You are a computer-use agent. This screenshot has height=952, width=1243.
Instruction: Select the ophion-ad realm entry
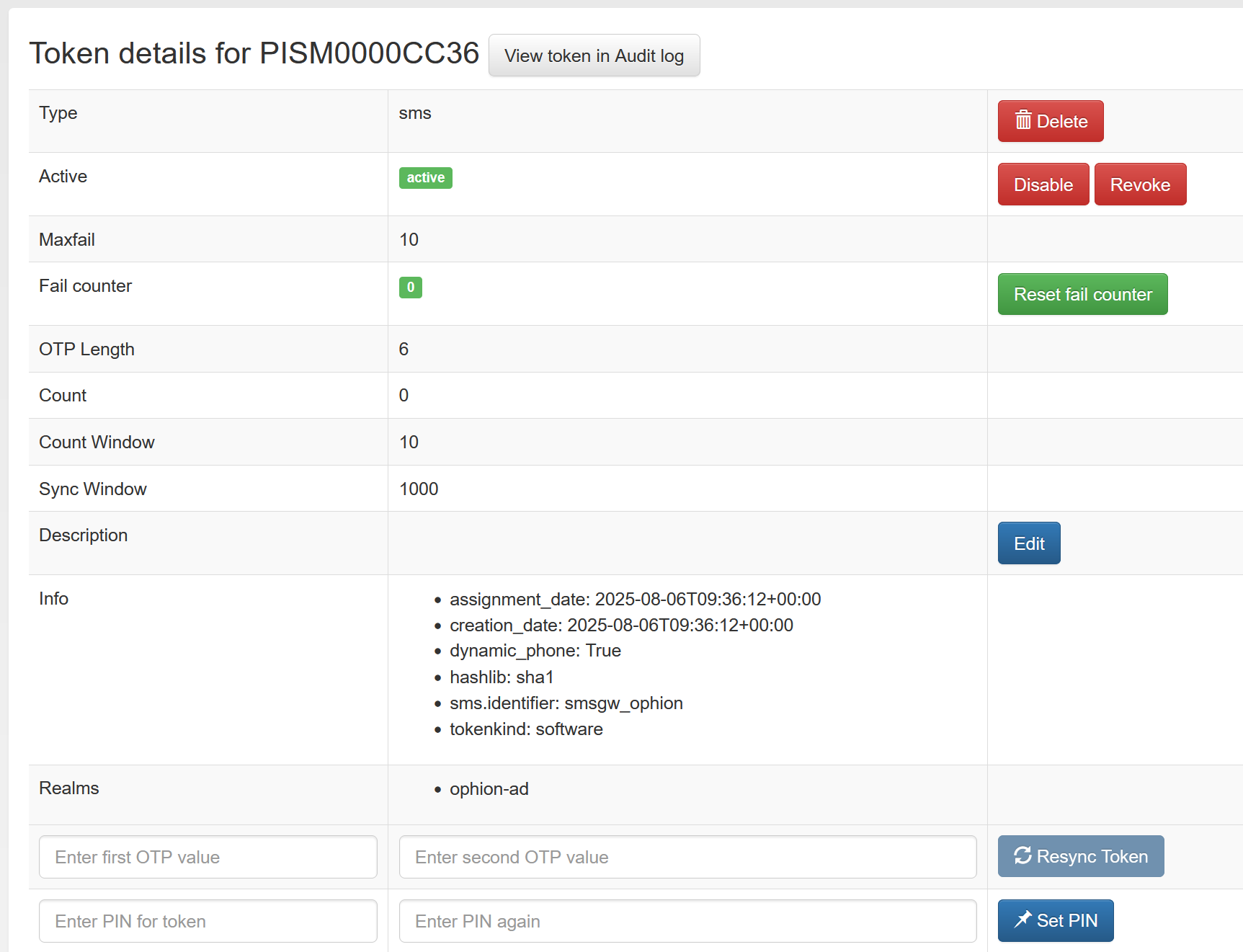tap(489, 789)
